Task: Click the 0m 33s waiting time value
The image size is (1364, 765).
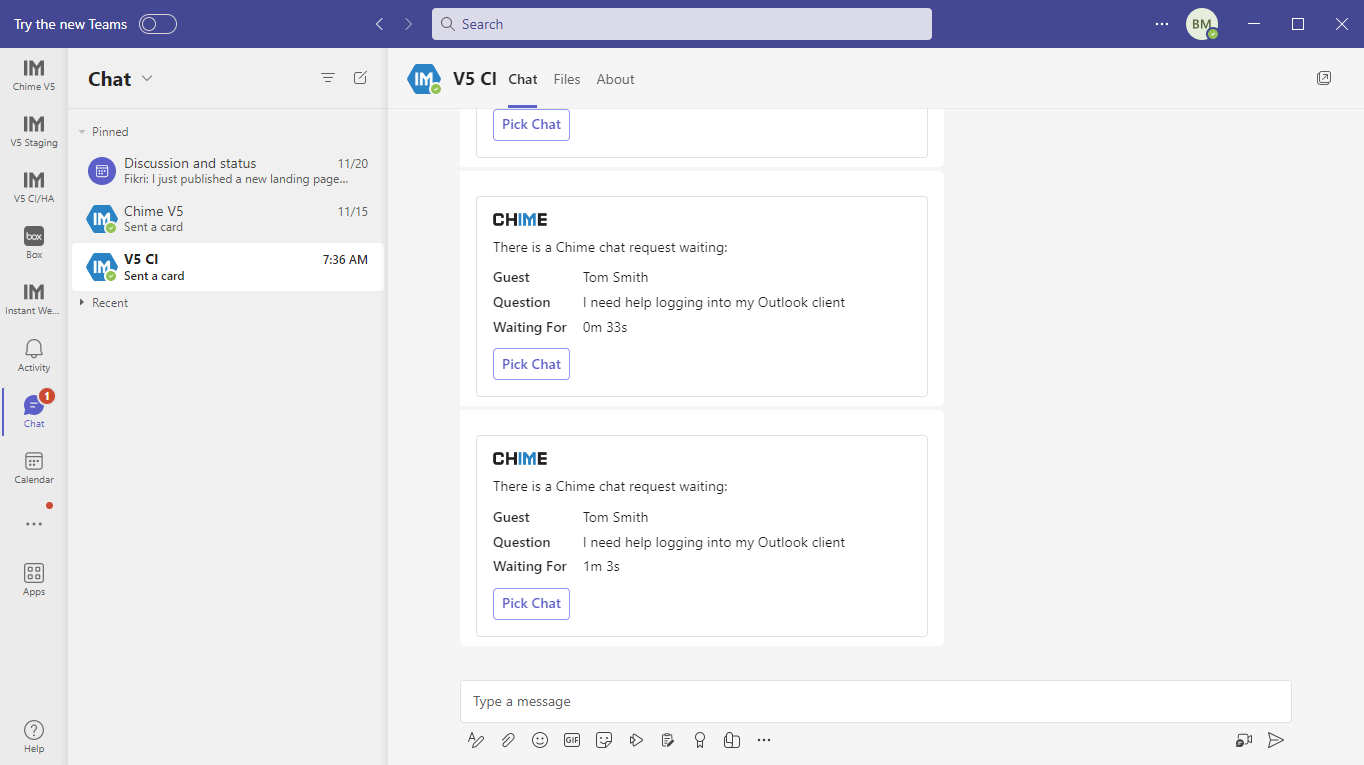Action: click(605, 327)
